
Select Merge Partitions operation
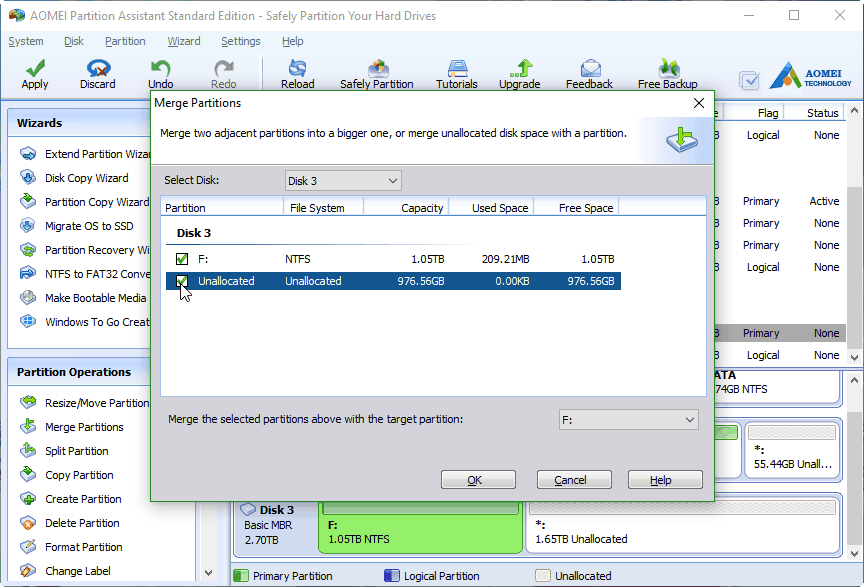[x=72, y=427]
